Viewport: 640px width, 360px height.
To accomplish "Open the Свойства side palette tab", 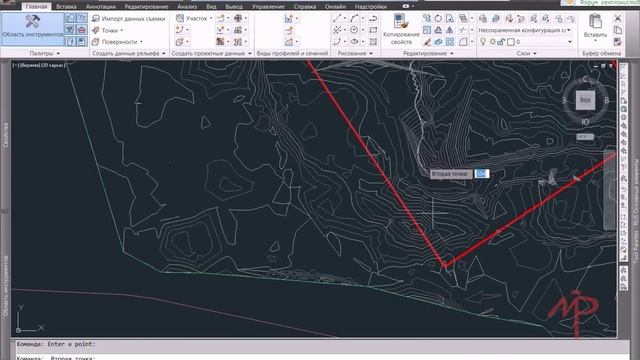I will point(5,136).
